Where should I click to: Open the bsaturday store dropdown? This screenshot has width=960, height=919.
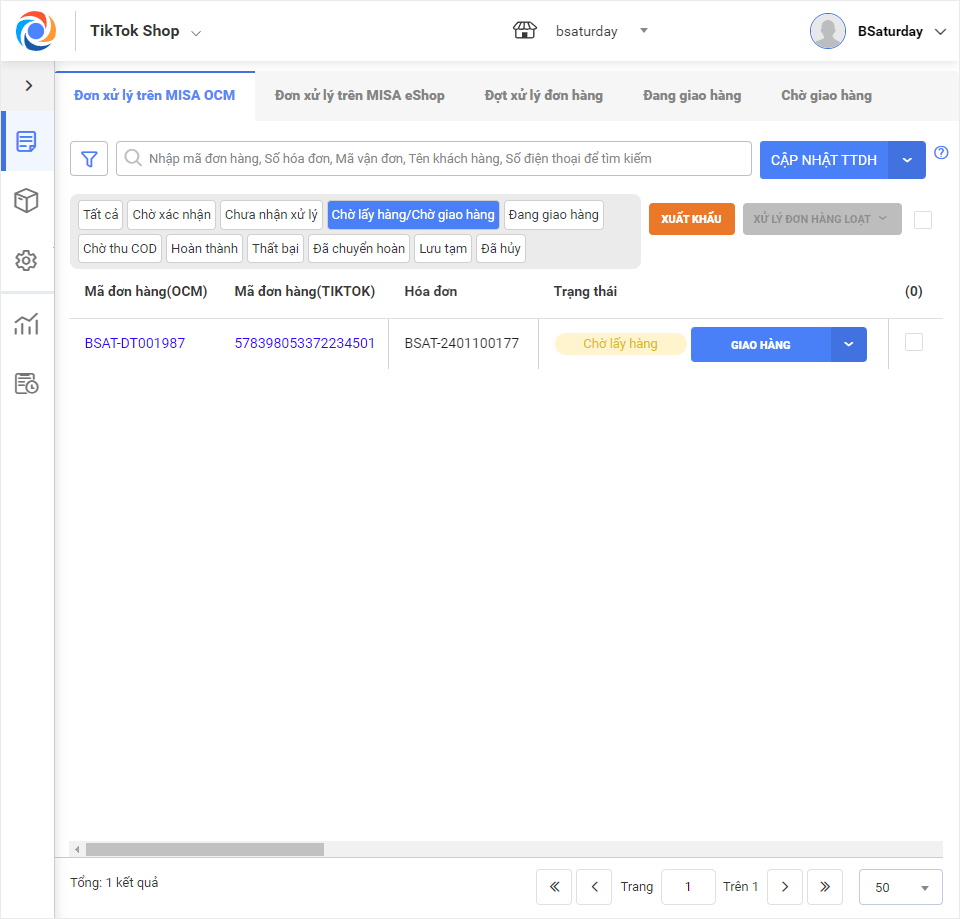[643, 30]
